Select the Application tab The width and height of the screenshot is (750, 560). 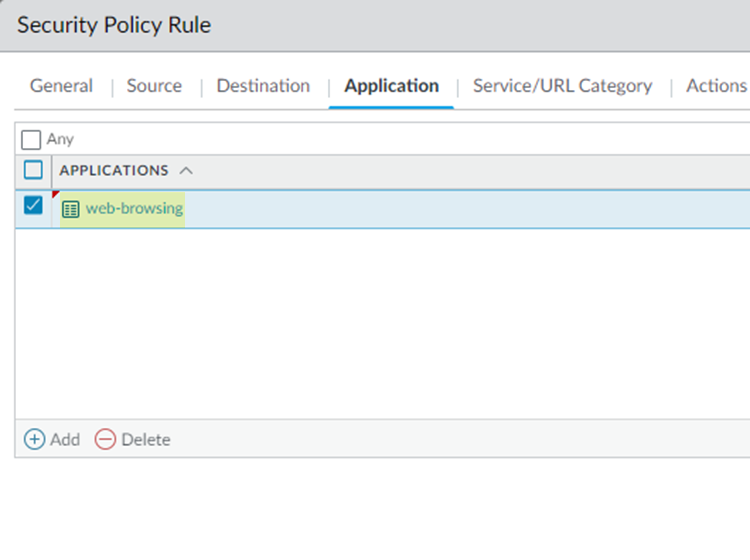point(391,86)
